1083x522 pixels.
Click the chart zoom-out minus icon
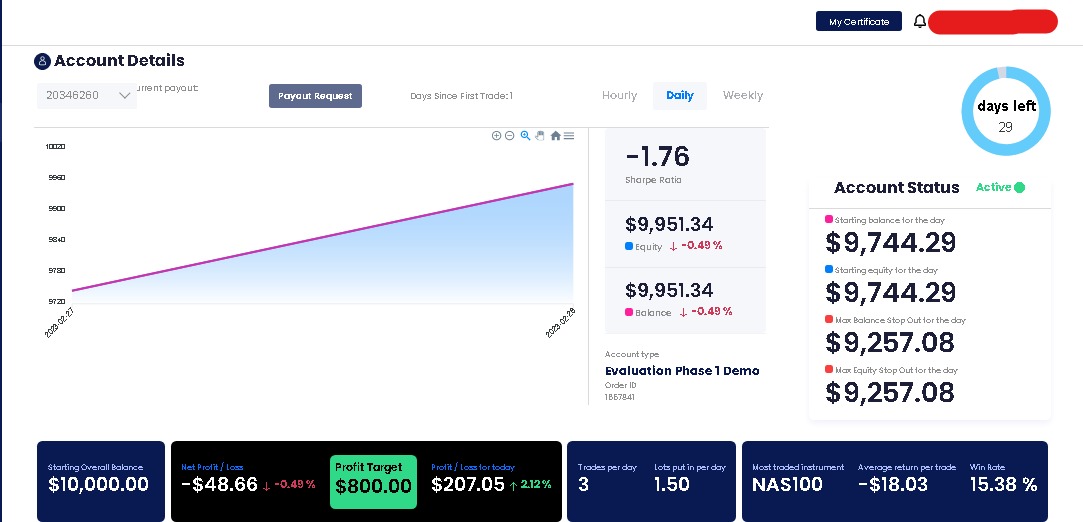coord(510,135)
